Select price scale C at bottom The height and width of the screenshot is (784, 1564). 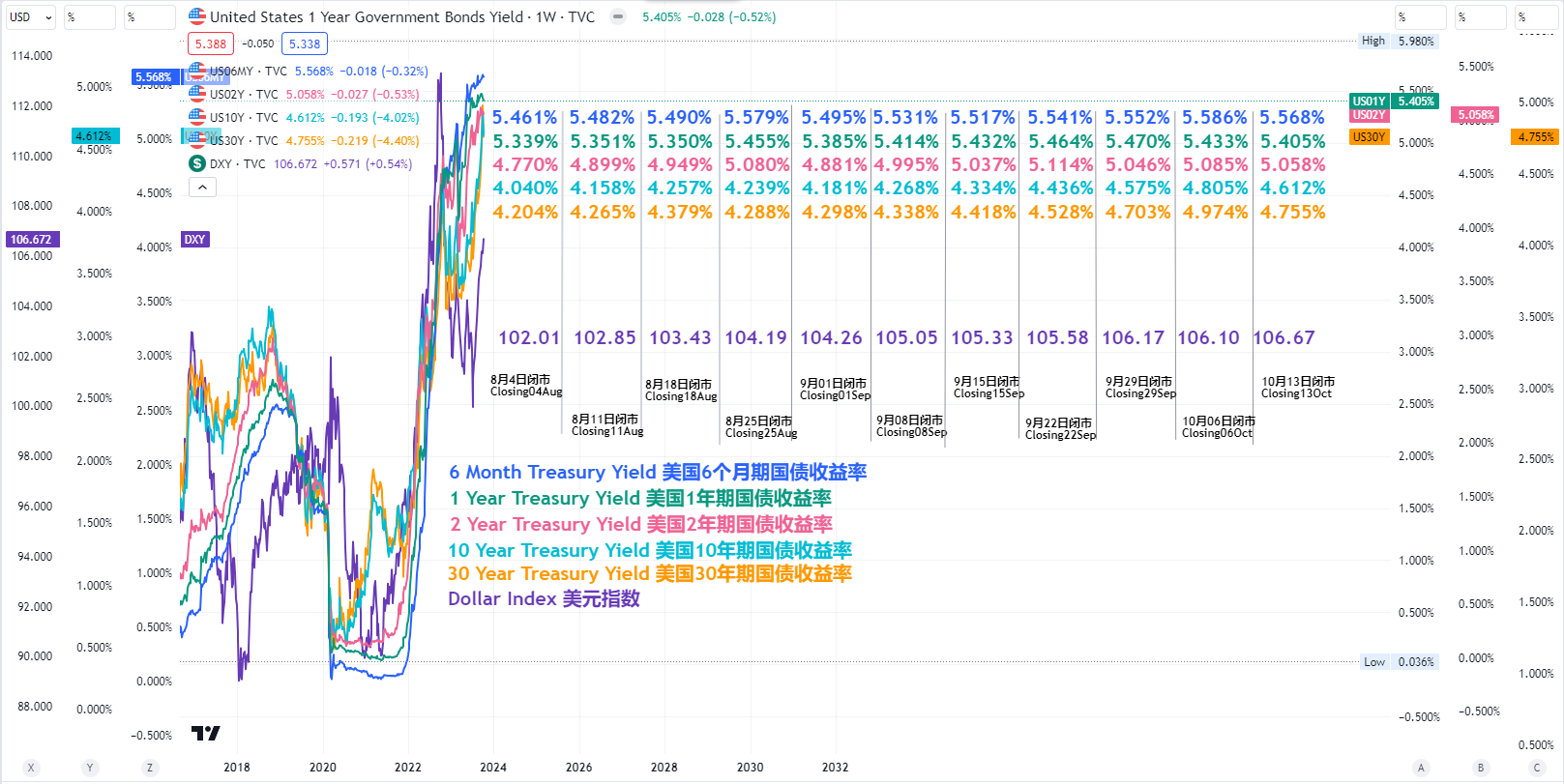[x=1537, y=768]
